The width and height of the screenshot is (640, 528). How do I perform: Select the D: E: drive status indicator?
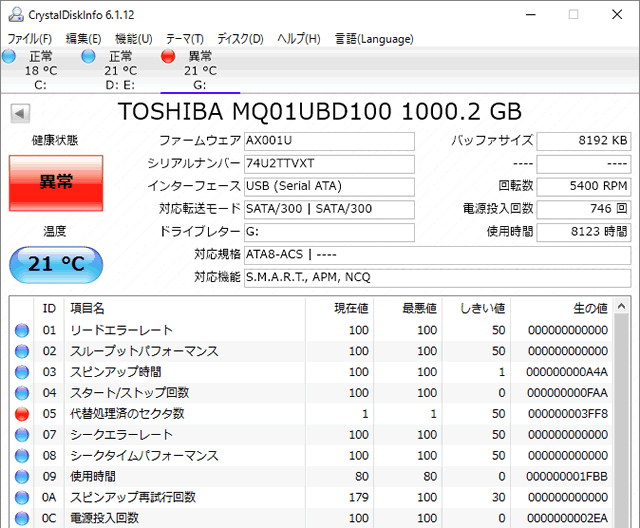tap(88, 56)
